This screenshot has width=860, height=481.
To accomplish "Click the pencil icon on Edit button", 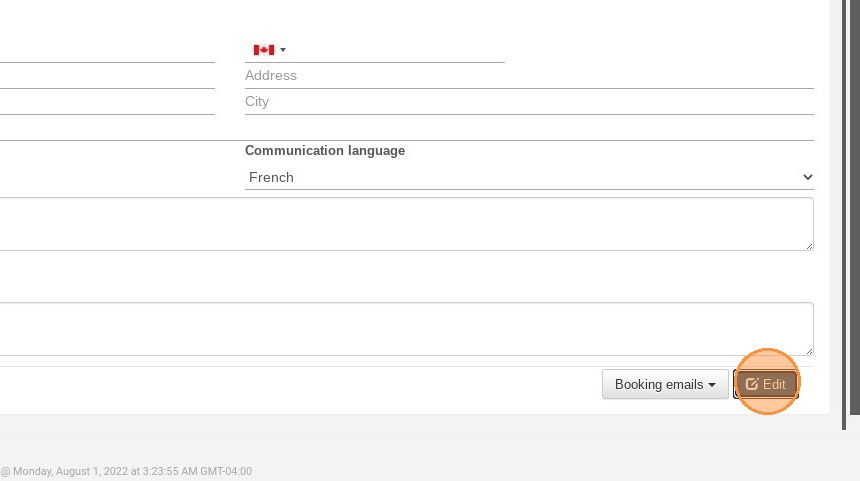I will coord(751,384).
